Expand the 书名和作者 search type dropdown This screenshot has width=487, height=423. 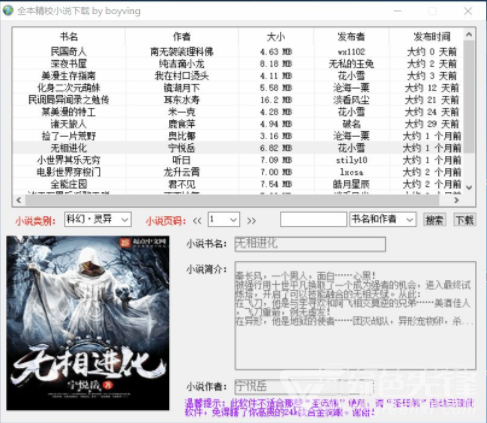point(383,220)
